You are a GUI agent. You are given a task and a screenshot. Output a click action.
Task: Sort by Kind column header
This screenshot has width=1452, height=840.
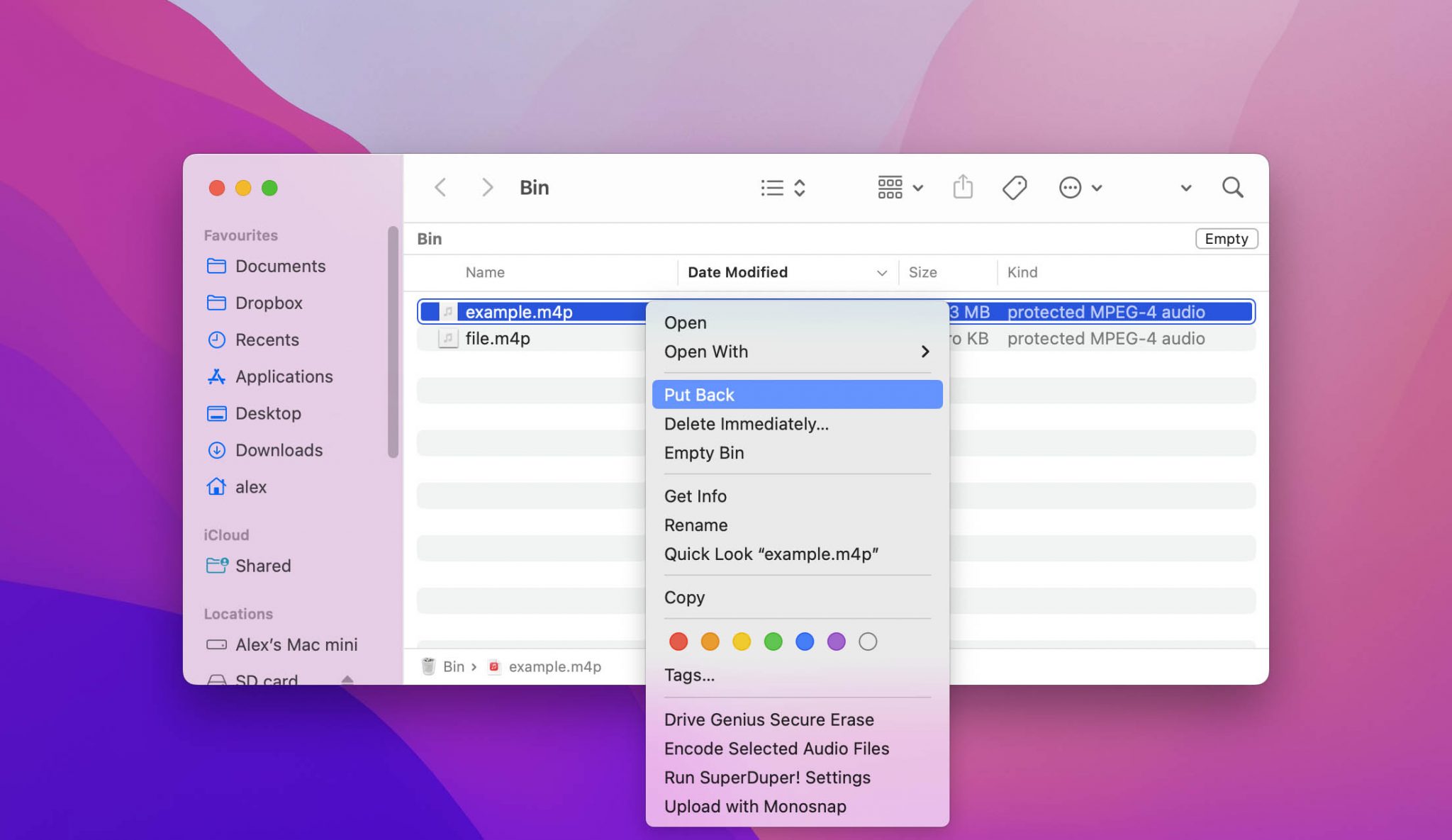tap(1022, 272)
